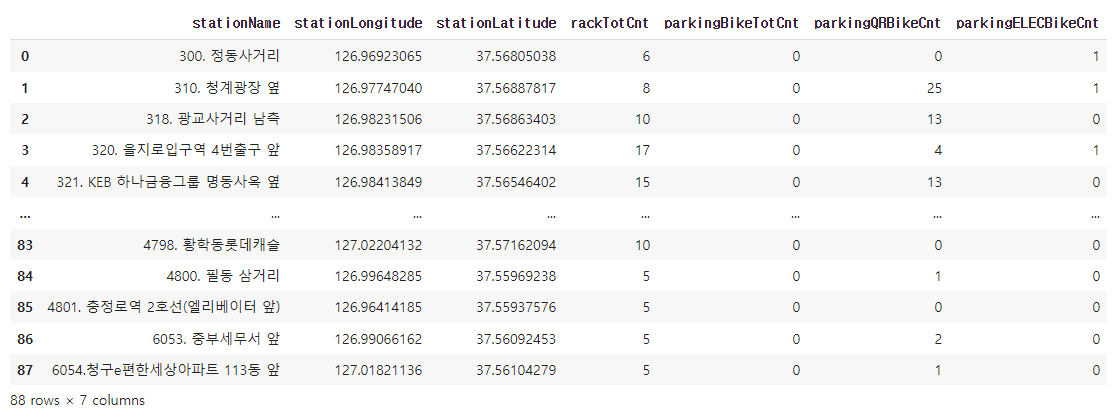
Task: Click row index 86
Action: tap(25, 339)
